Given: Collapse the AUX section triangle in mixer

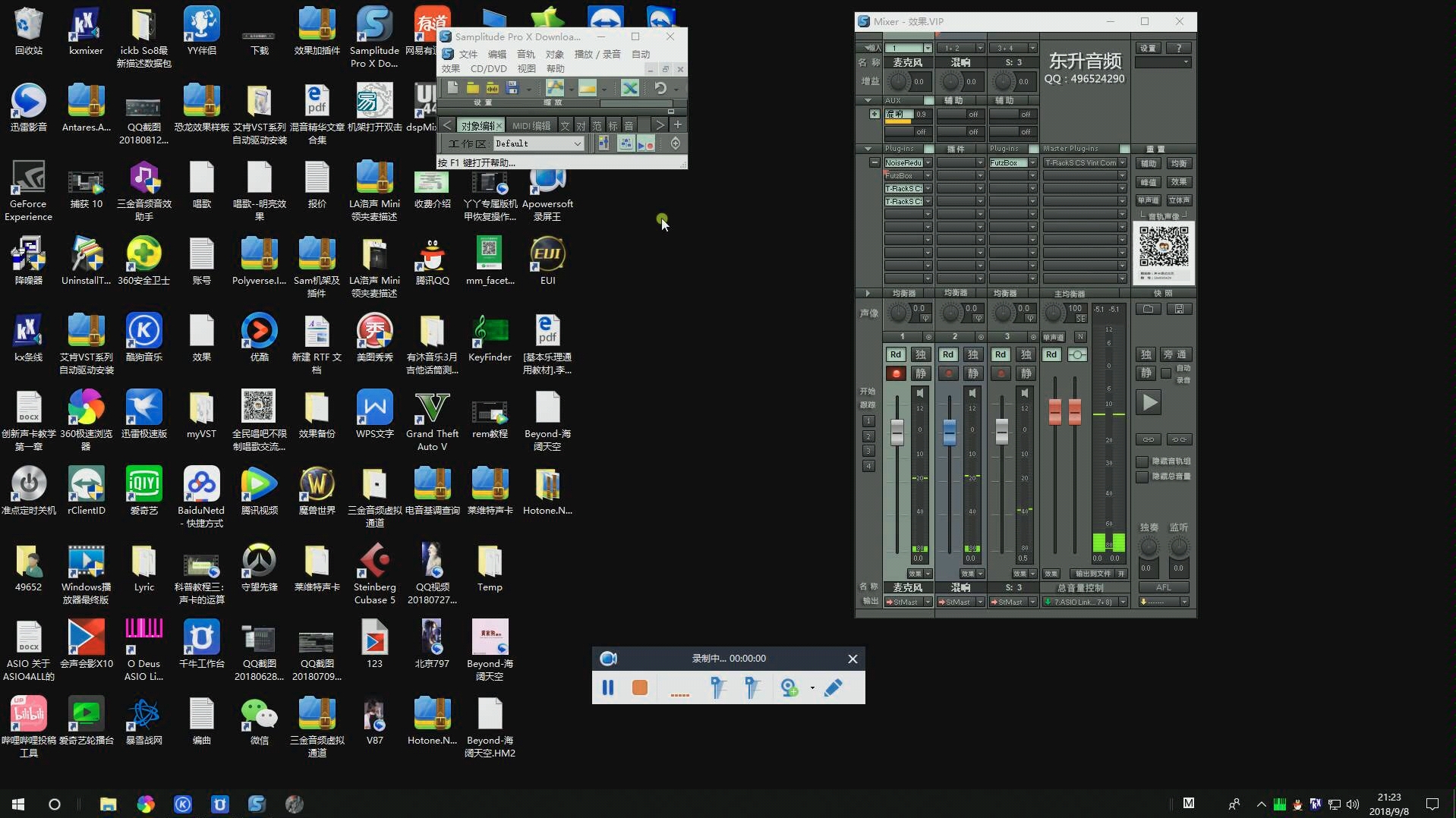Looking at the screenshot, I should pyautogui.click(x=868, y=100).
